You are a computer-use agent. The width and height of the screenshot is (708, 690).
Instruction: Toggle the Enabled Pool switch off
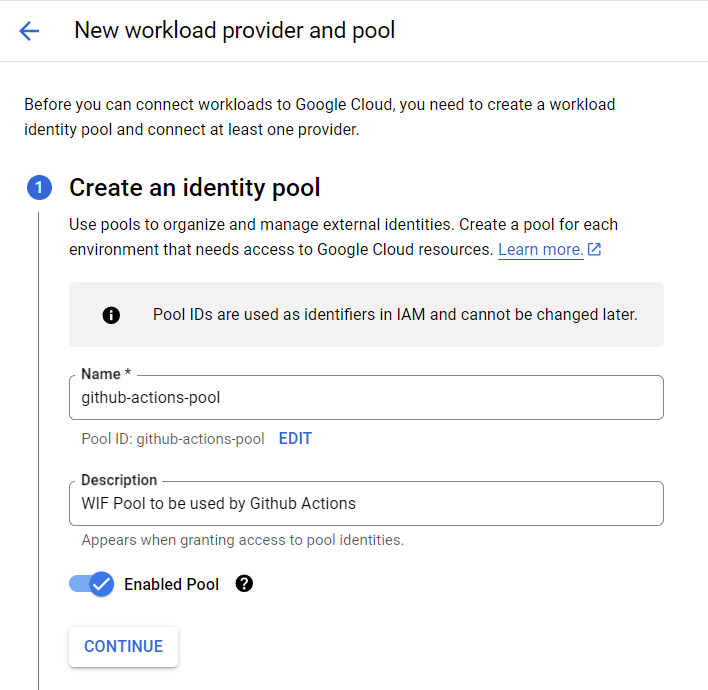pyautogui.click(x=92, y=584)
